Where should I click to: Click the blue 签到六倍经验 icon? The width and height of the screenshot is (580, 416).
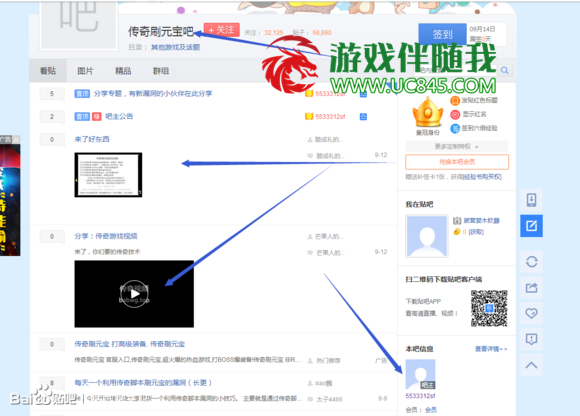[x=455, y=128]
